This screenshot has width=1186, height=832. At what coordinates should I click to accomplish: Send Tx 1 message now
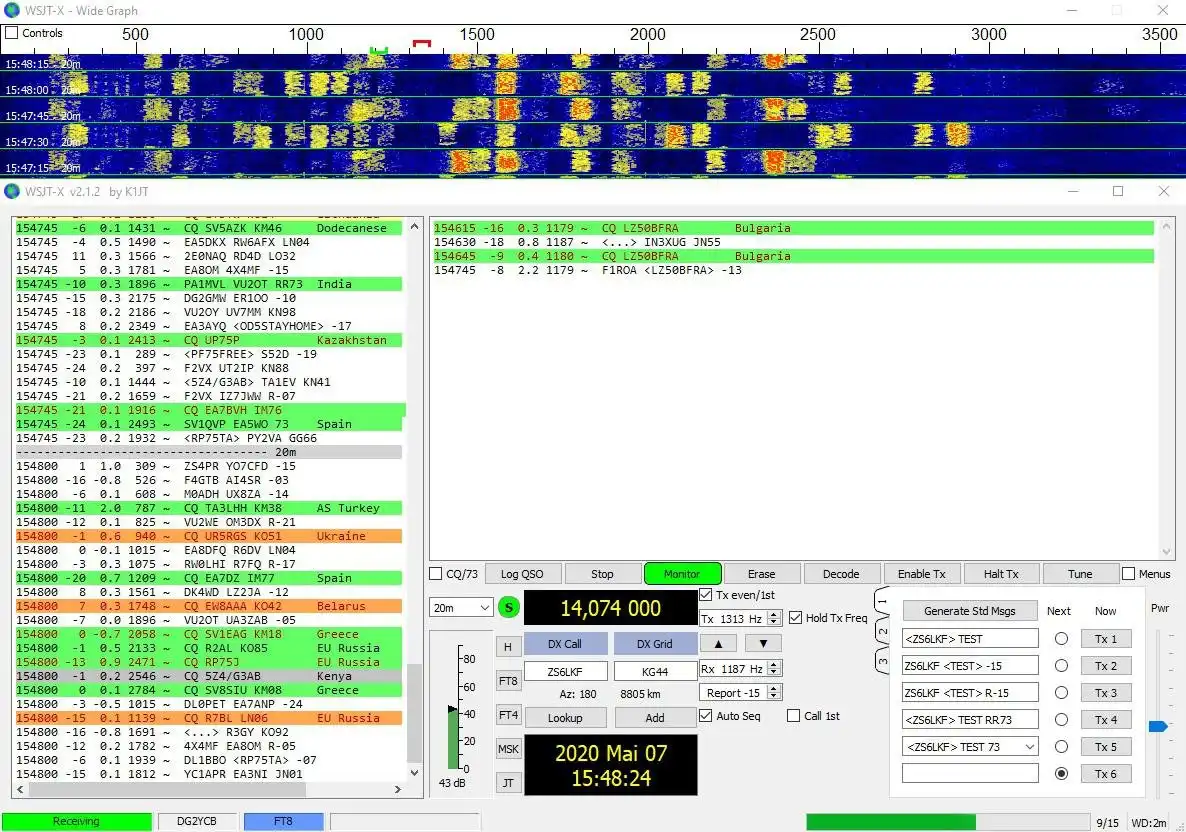(x=1106, y=639)
